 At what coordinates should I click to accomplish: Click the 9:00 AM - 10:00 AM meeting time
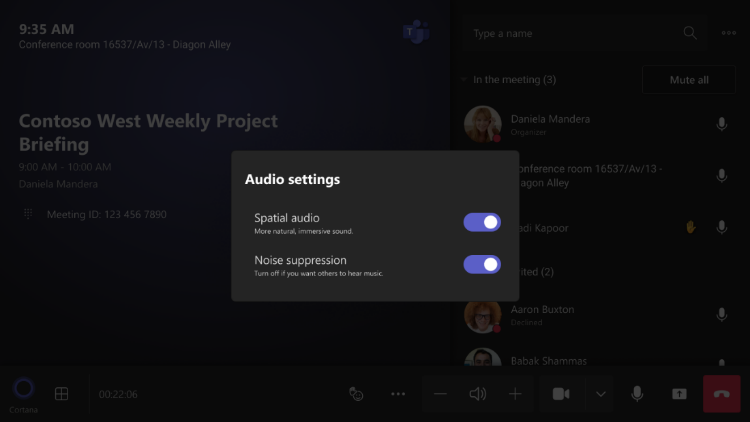coord(65,167)
